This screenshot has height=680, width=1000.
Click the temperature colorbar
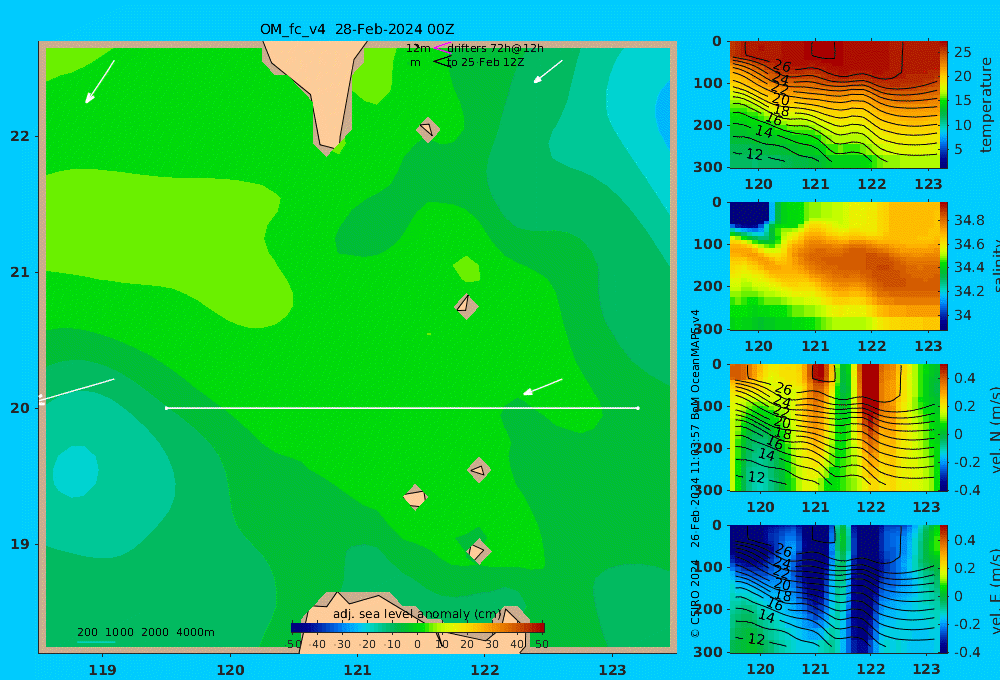(x=944, y=105)
